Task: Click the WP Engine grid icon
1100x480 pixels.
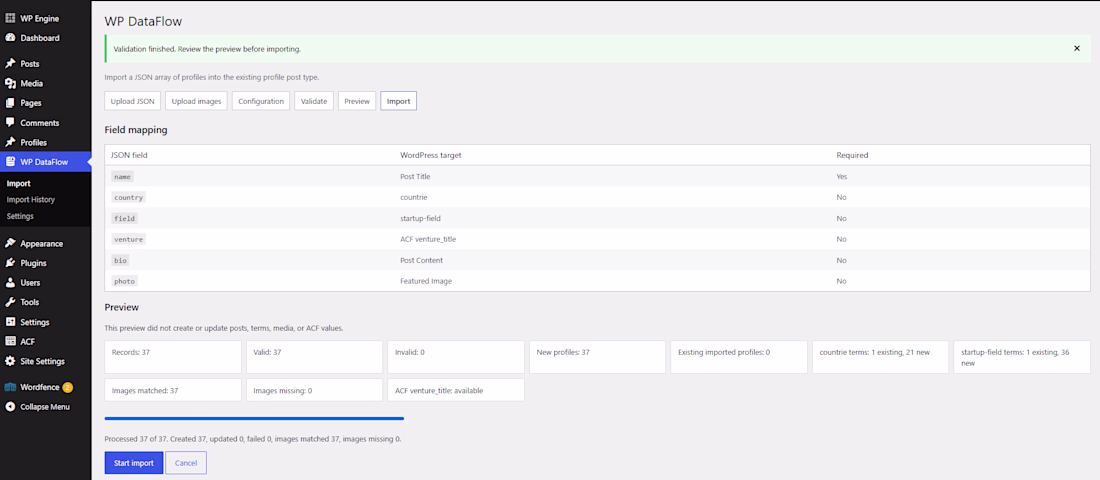Action: point(10,18)
